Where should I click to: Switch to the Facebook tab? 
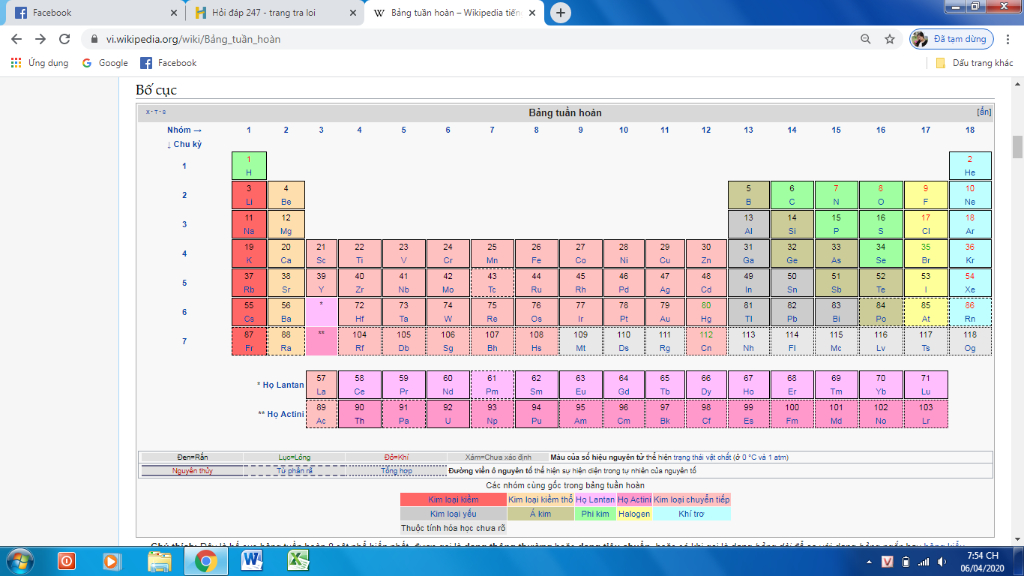click(x=91, y=12)
